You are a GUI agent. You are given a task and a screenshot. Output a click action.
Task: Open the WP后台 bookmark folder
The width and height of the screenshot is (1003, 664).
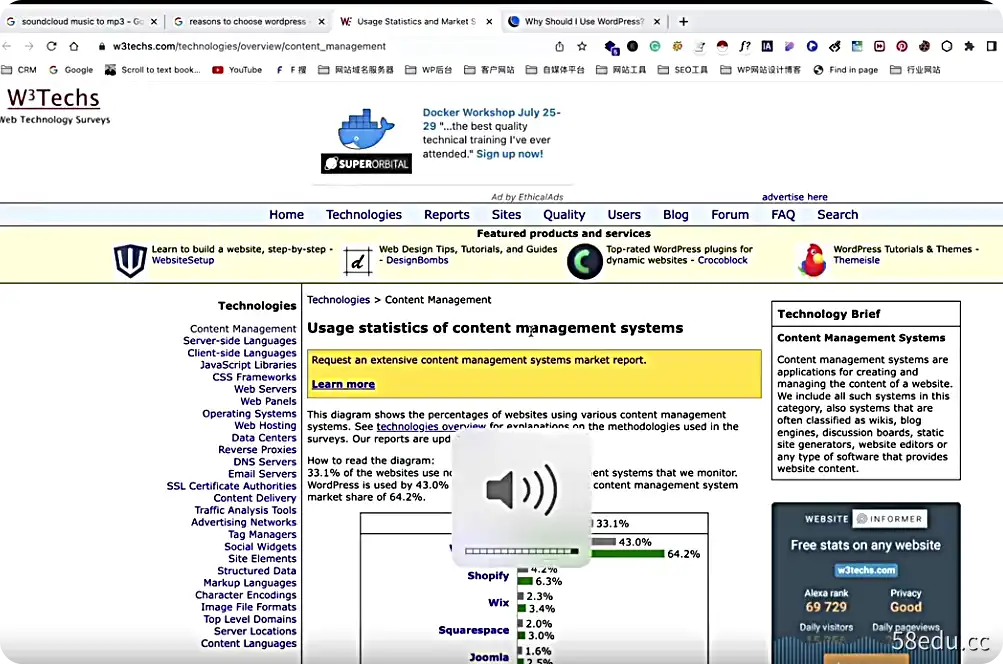point(429,70)
